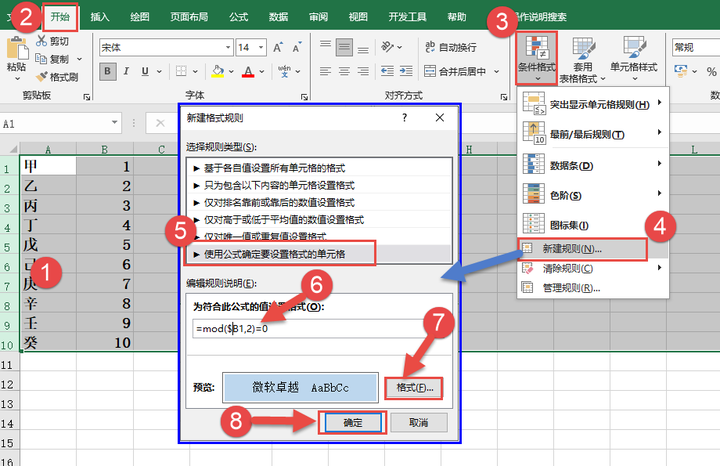Switch to 页面布局 tab
This screenshot has width=720, height=466.
tap(189, 17)
